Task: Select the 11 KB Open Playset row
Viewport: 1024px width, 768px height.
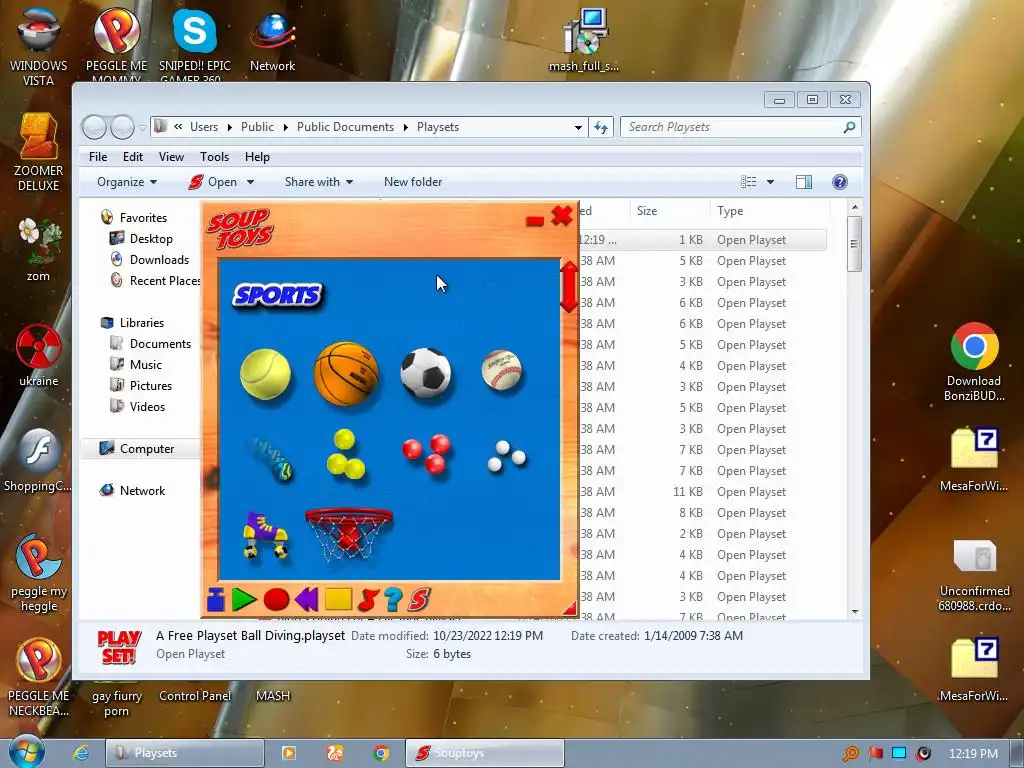Action: point(703,492)
